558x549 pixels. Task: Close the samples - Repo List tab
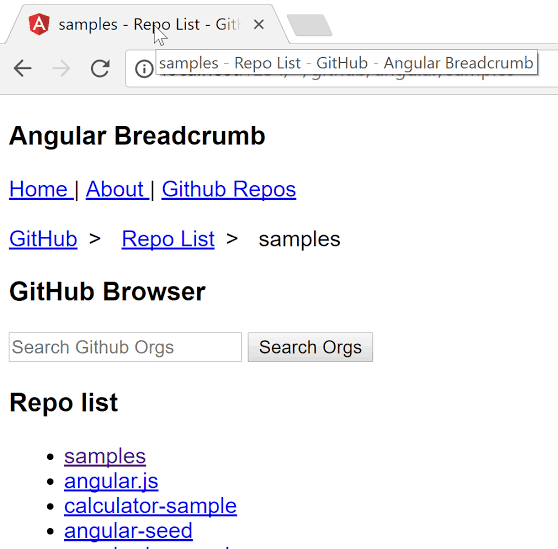click(259, 25)
